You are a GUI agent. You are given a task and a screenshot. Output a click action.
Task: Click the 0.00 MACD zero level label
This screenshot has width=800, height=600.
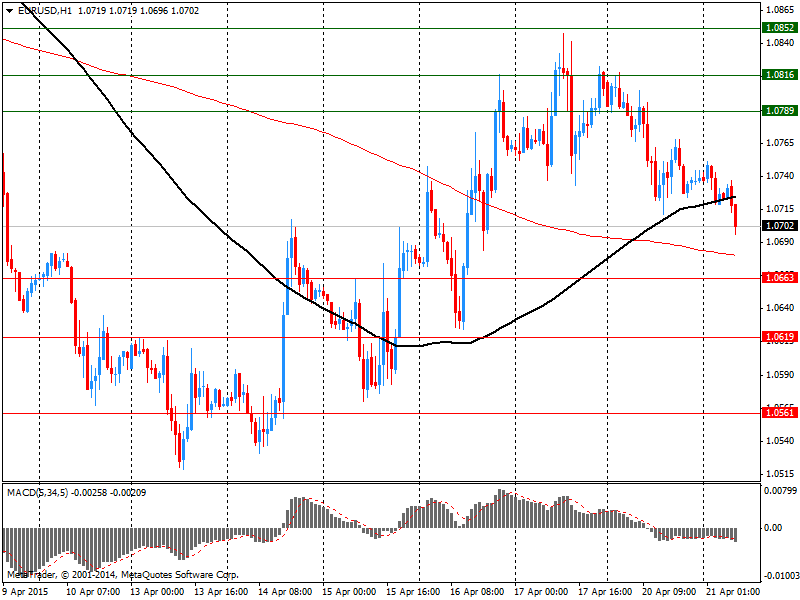(773, 528)
